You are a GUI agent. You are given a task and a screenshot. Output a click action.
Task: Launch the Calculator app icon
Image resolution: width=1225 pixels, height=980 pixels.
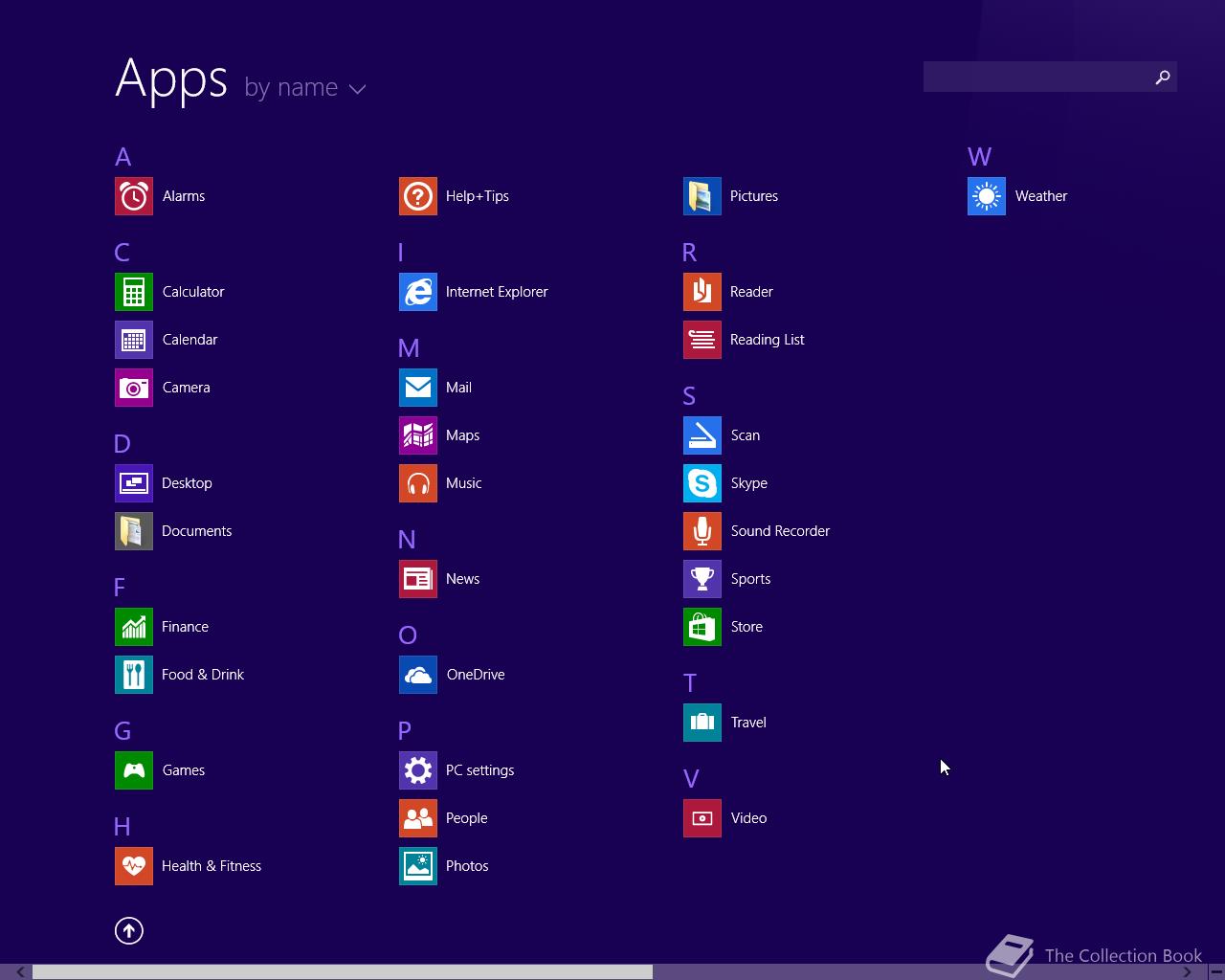pyautogui.click(x=134, y=292)
